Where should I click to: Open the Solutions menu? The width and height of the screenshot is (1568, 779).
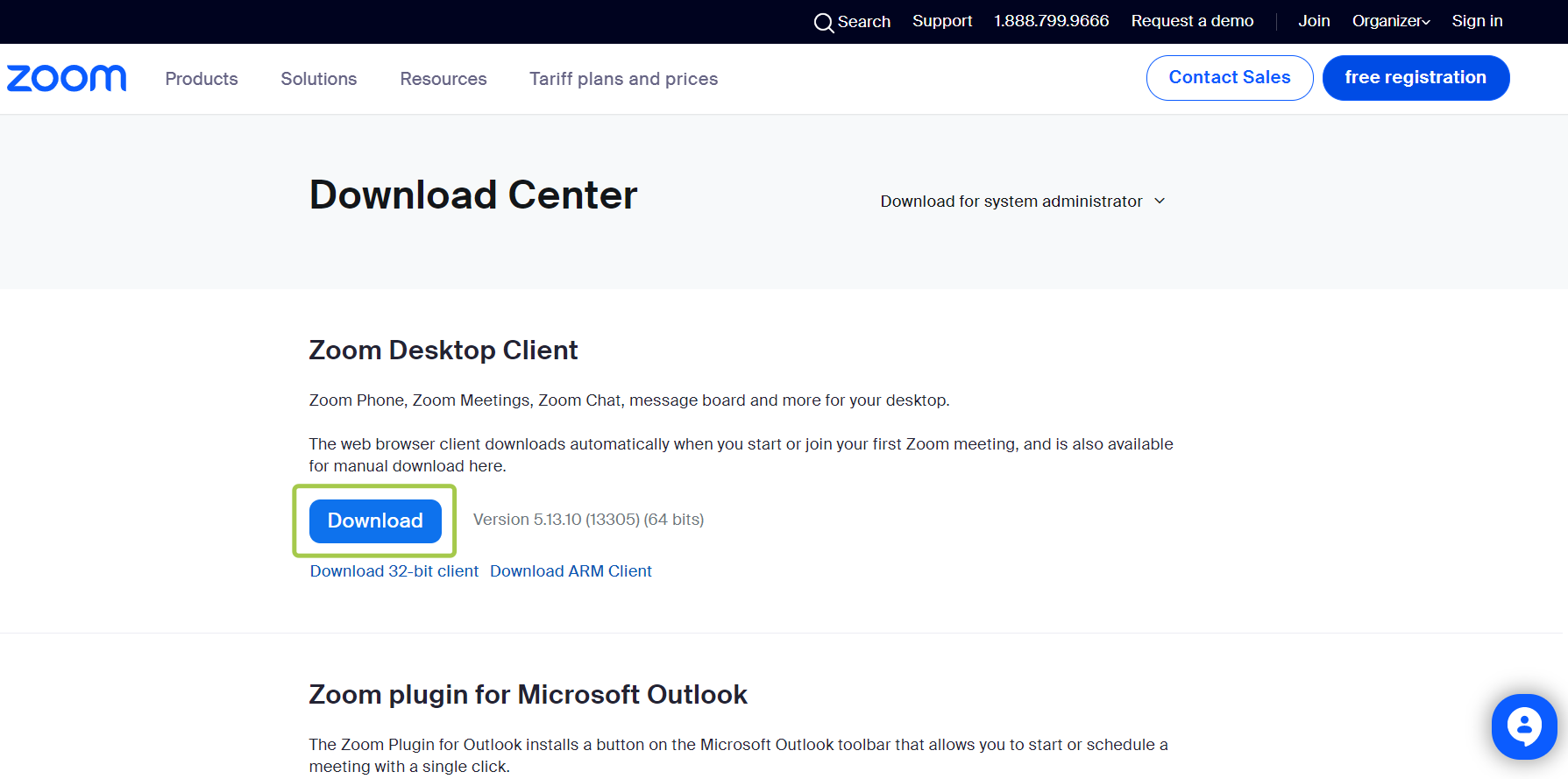coord(319,79)
